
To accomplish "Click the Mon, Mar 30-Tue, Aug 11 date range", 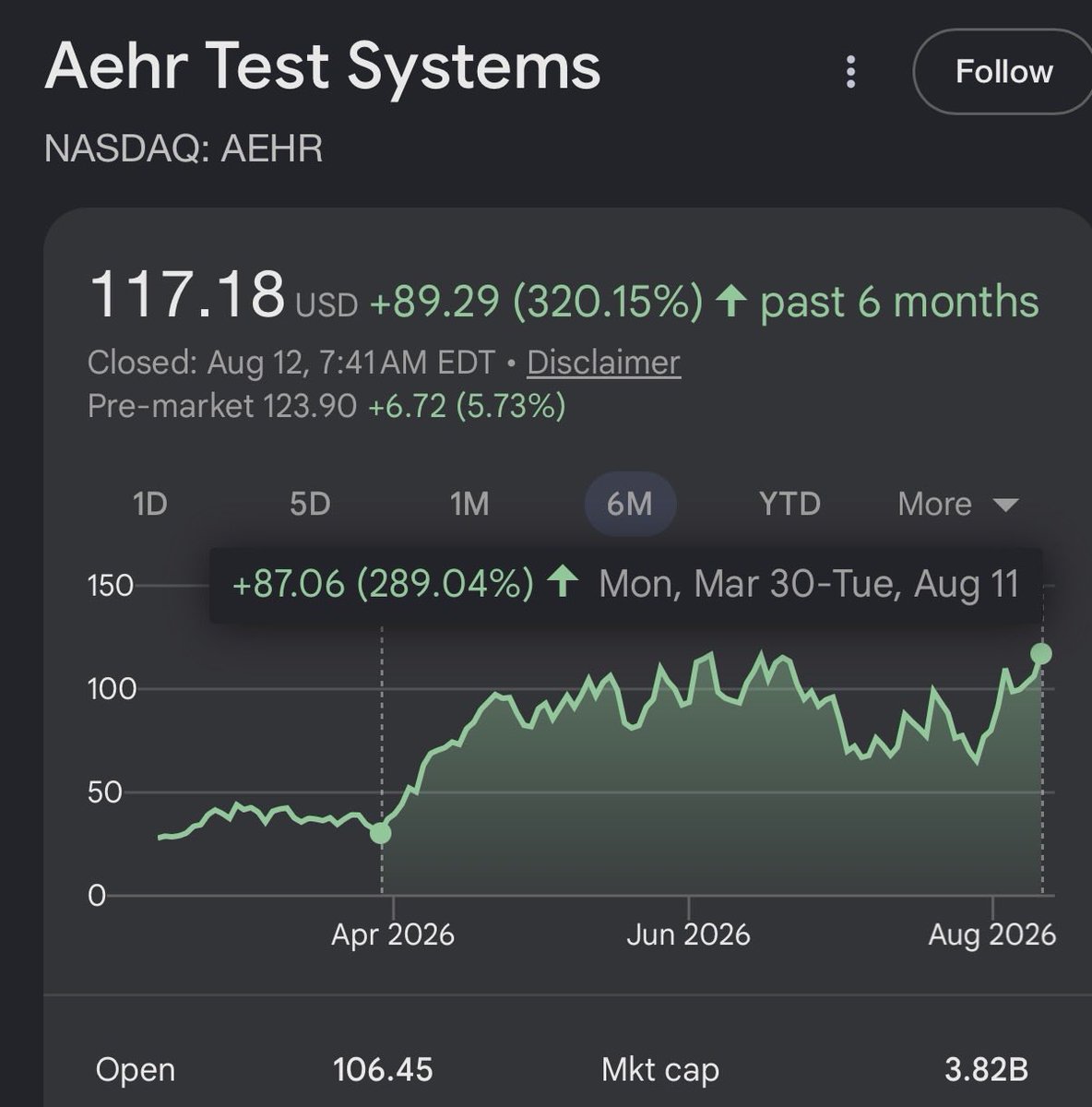I will [x=809, y=584].
